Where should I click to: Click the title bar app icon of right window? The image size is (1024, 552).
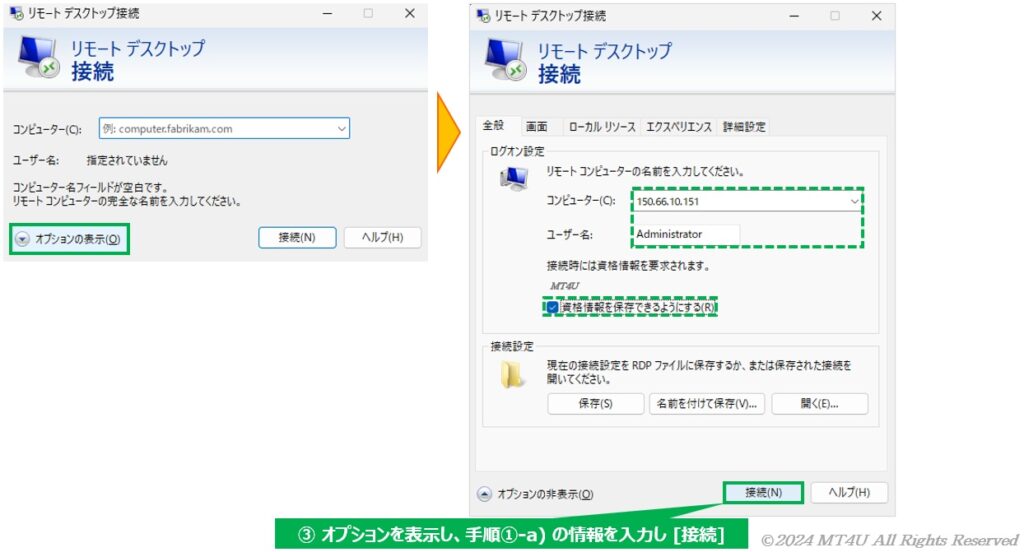point(483,16)
